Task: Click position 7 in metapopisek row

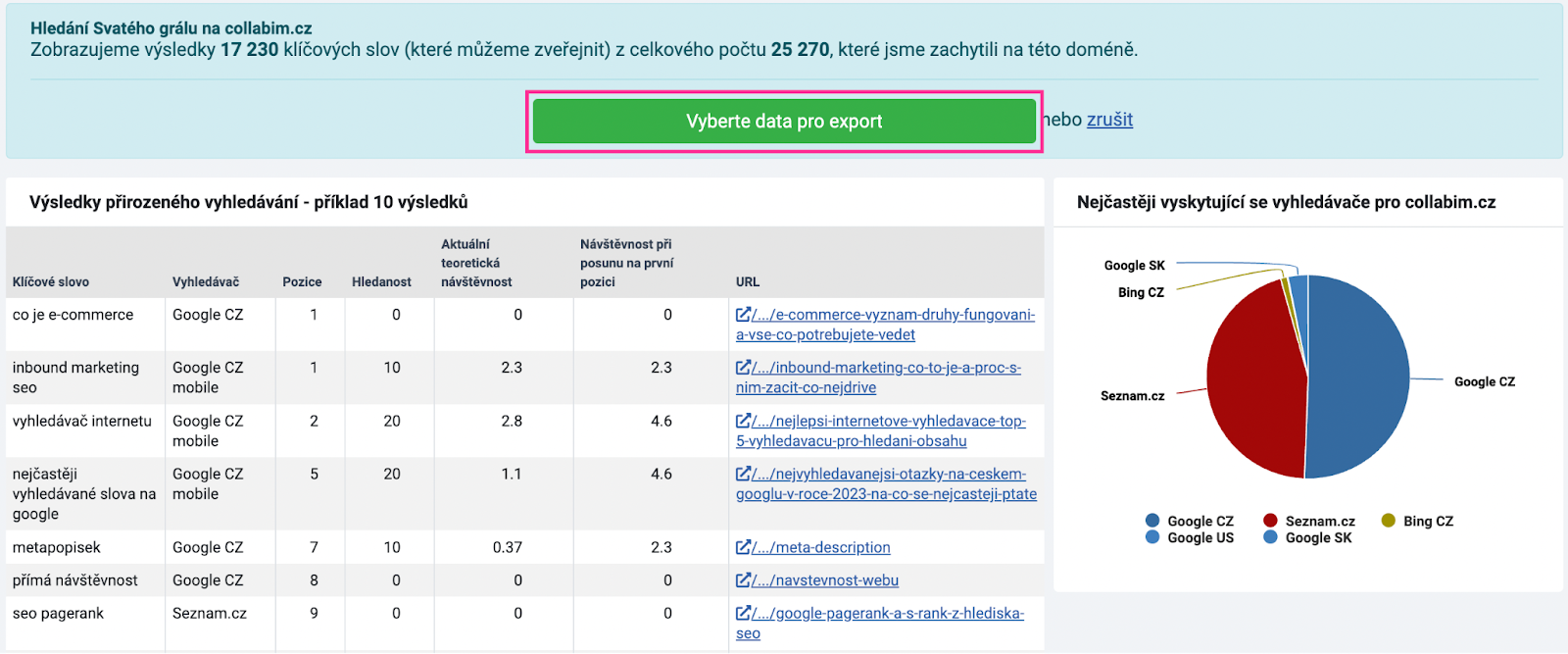Action: tap(314, 547)
